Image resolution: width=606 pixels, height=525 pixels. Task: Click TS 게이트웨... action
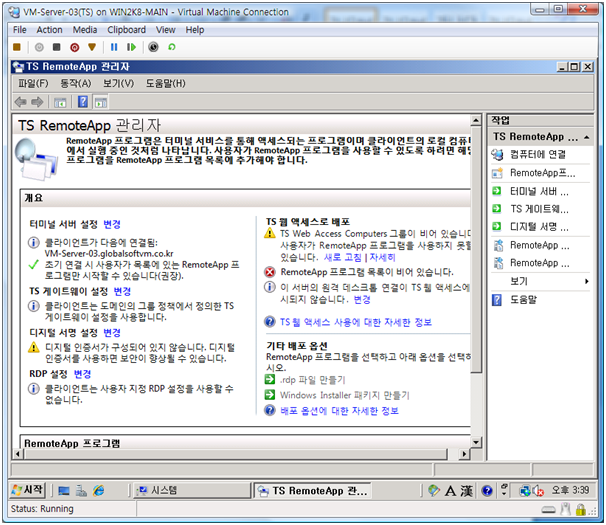click(540, 209)
